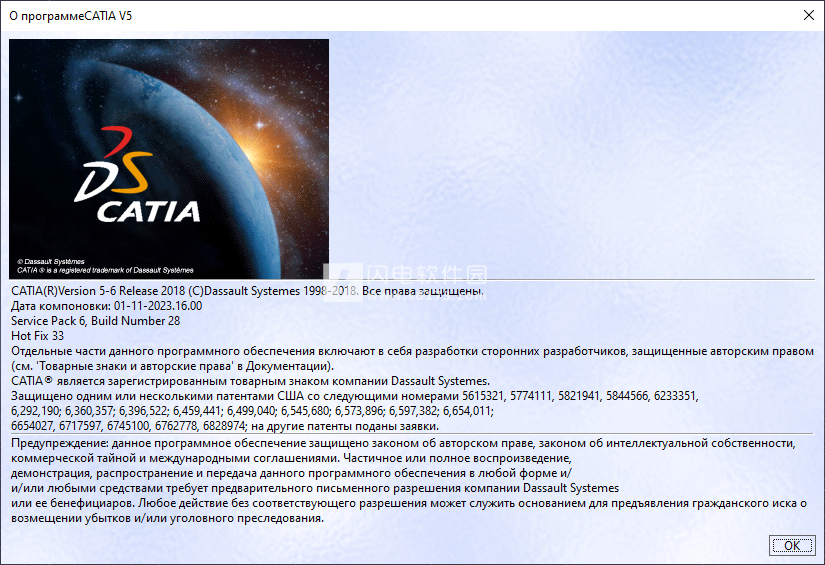
Task: Click the OK button
Action: tap(792, 546)
